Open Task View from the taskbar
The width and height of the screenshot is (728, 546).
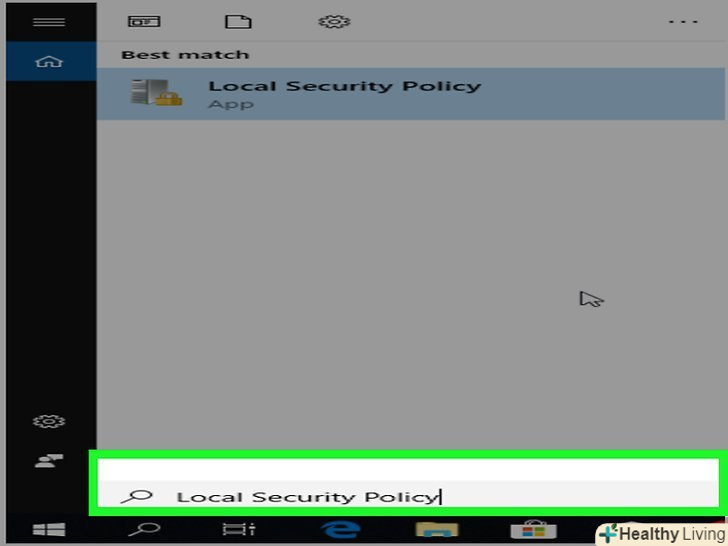[x=239, y=530]
